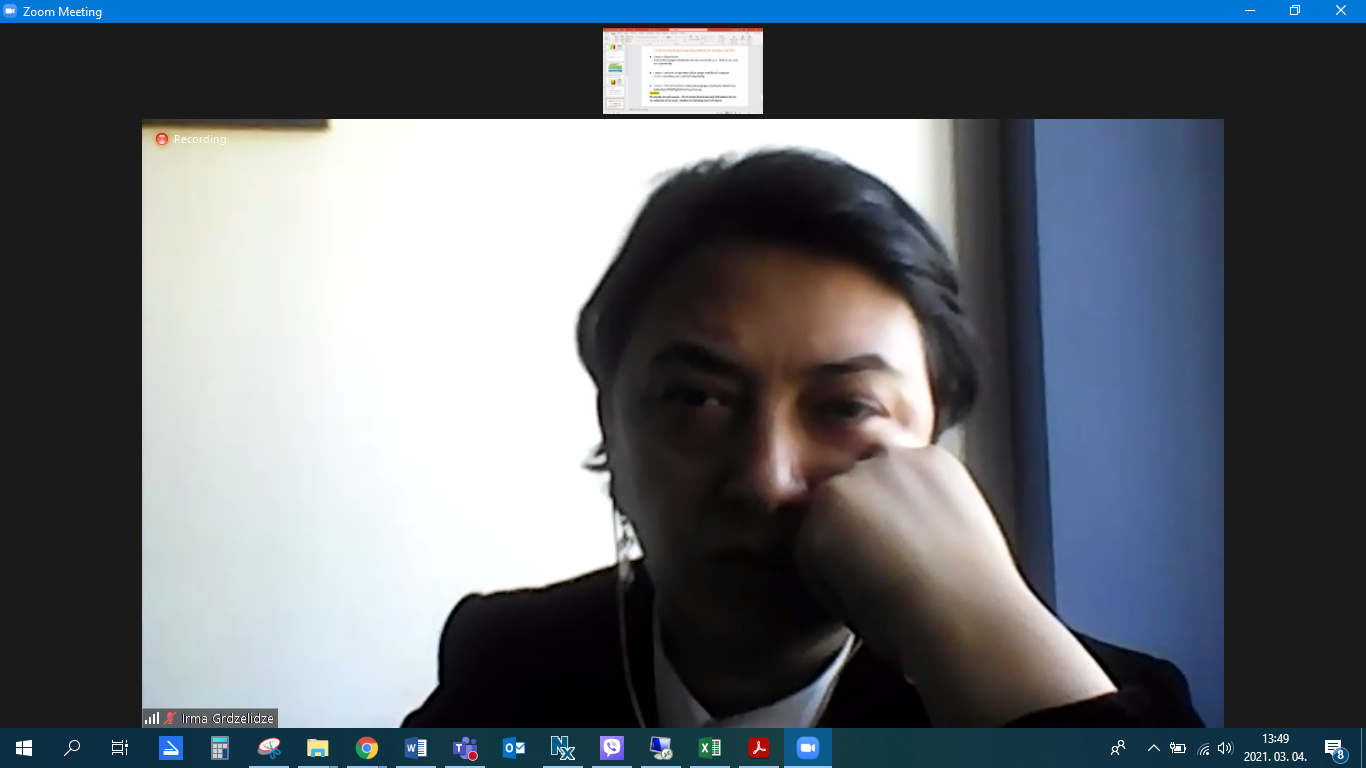Switch to Microsoft Teams in the taskbar
1366x768 pixels.
pyautogui.click(x=465, y=748)
